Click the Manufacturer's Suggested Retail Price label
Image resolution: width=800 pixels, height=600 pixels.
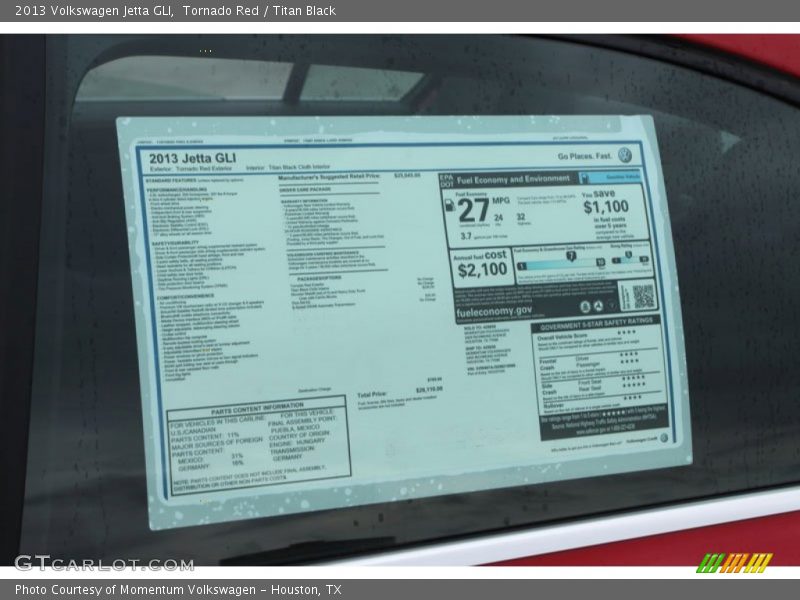coord(329,176)
